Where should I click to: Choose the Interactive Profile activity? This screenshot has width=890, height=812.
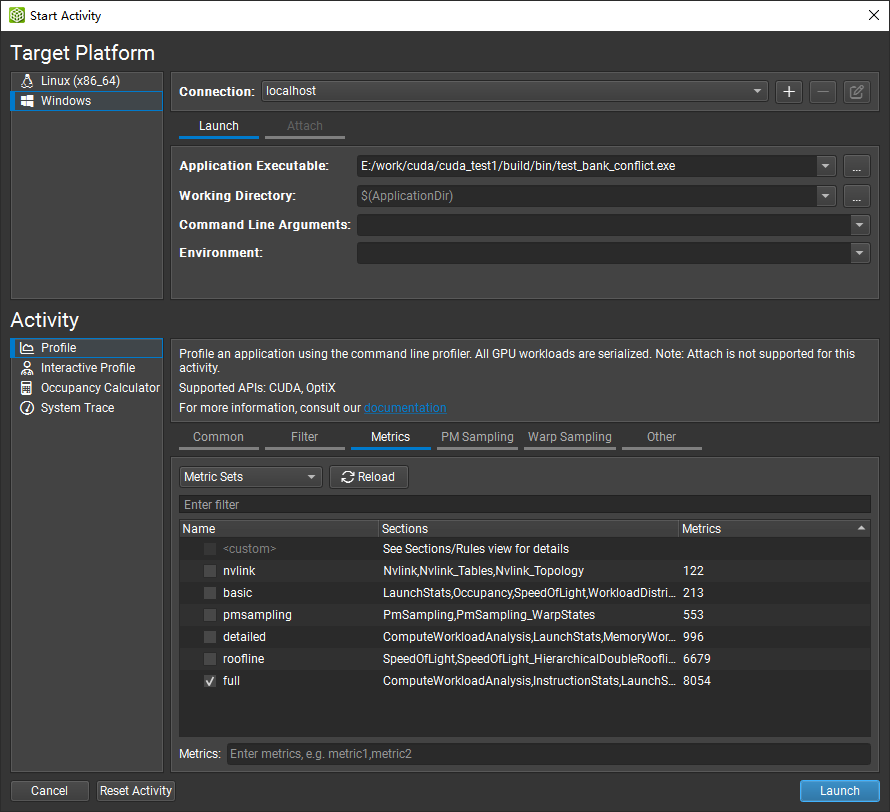pos(87,368)
